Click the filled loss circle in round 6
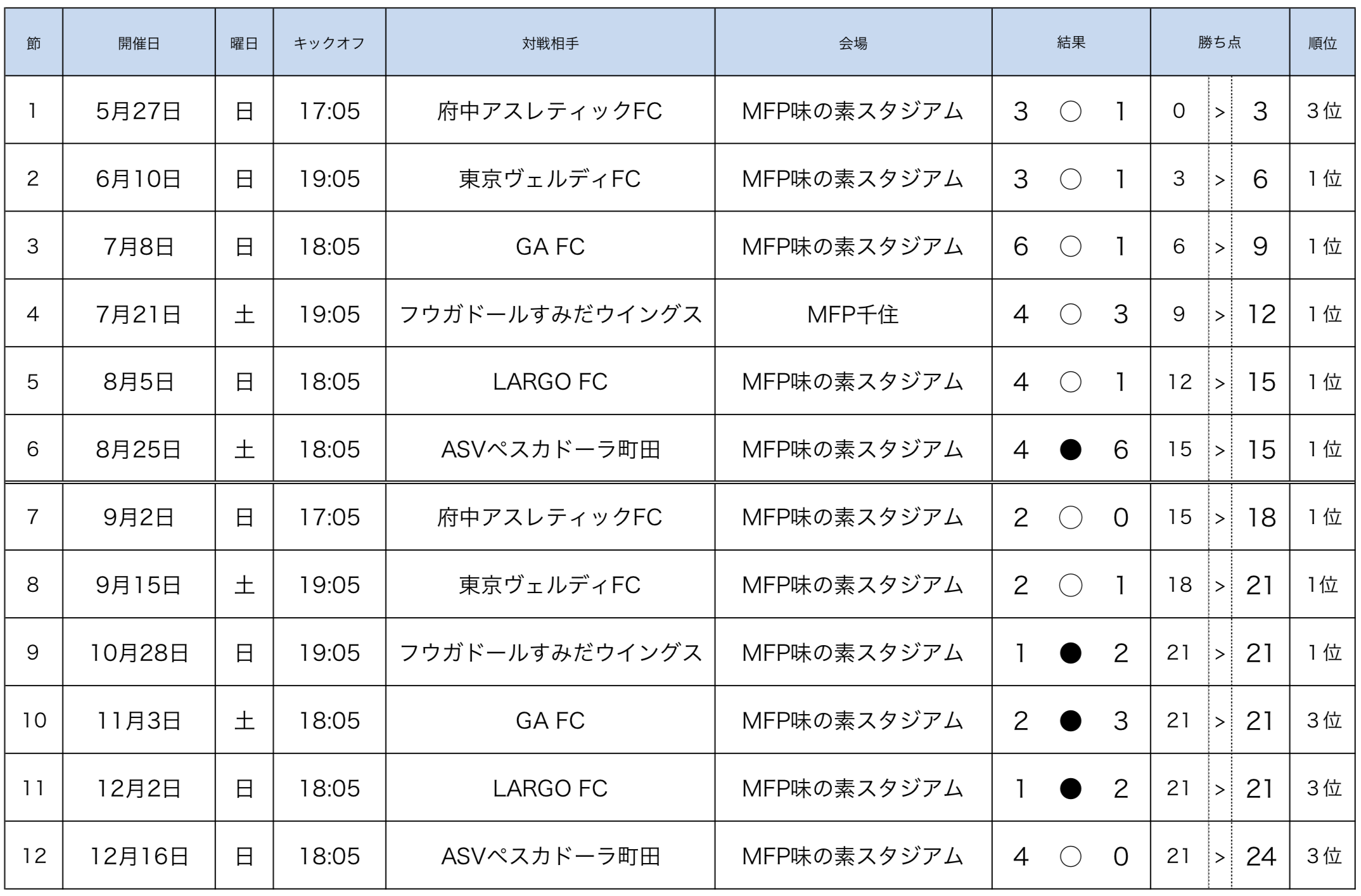 tap(1070, 450)
